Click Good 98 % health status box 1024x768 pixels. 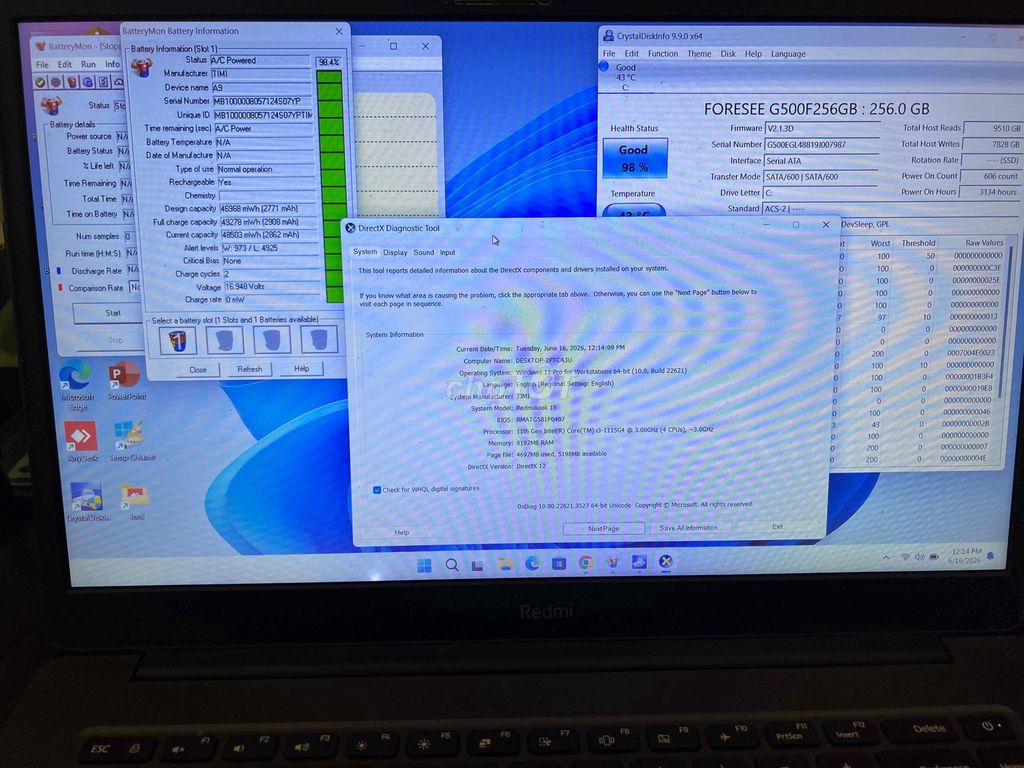pos(634,158)
